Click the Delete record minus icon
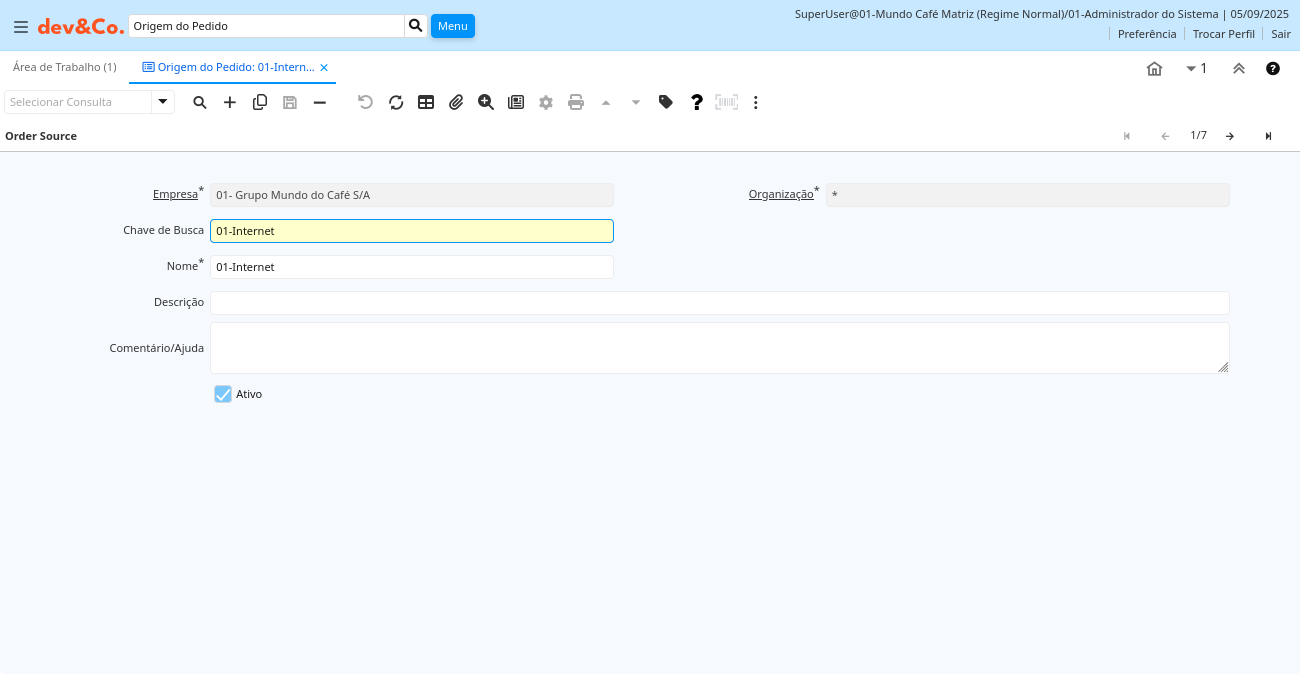This screenshot has height=674, width=1300. click(320, 102)
